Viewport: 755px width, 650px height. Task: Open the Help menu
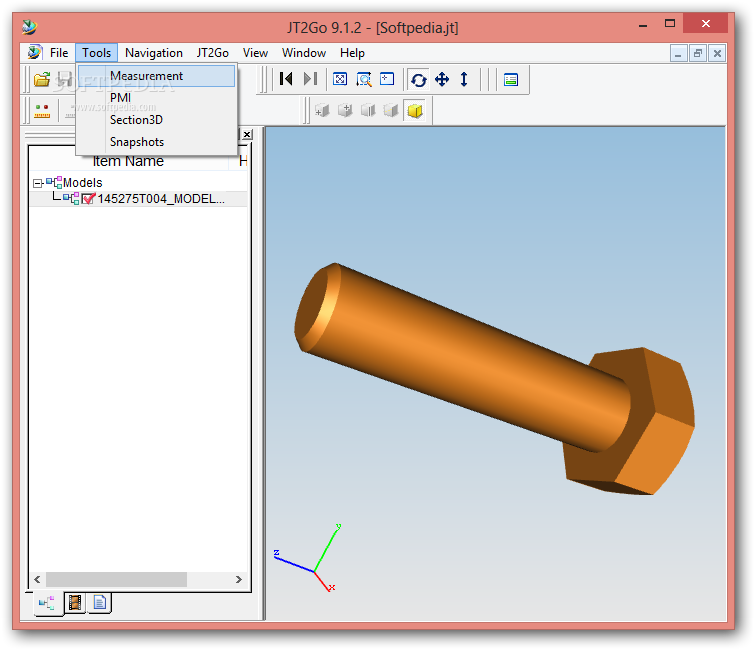click(x=352, y=52)
